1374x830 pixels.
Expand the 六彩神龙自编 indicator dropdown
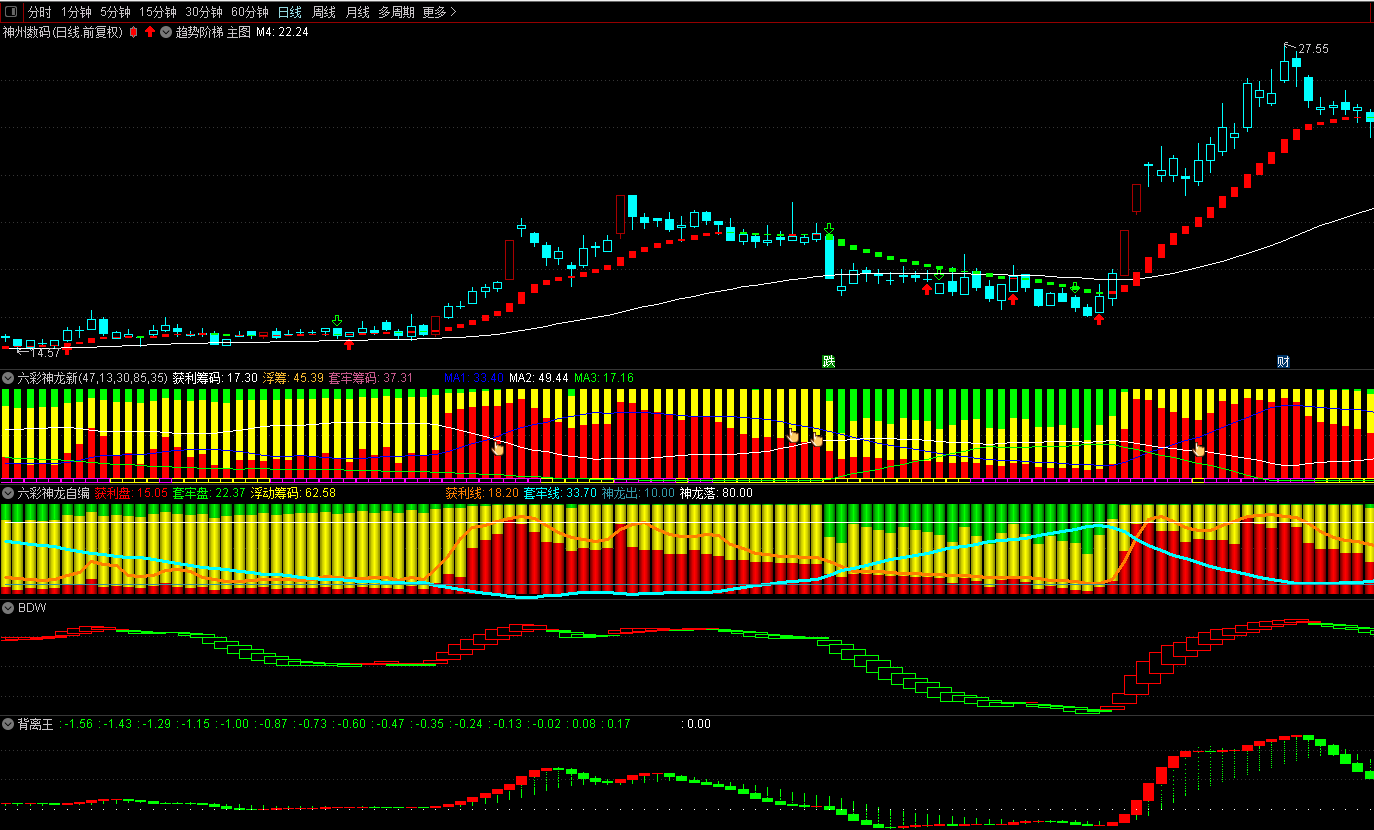point(8,493)
